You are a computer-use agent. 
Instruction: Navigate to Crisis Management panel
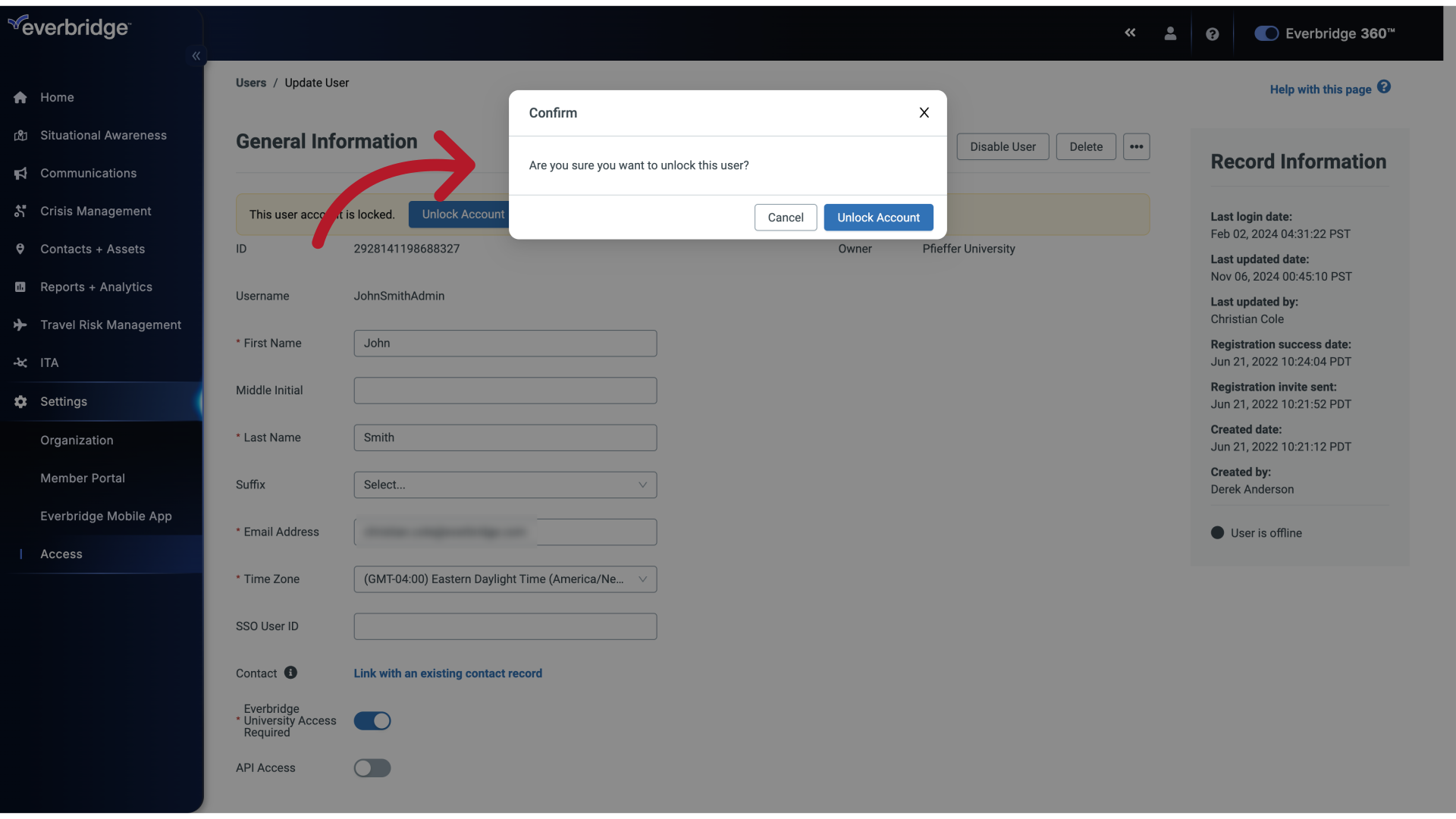[x=95, y=211]
